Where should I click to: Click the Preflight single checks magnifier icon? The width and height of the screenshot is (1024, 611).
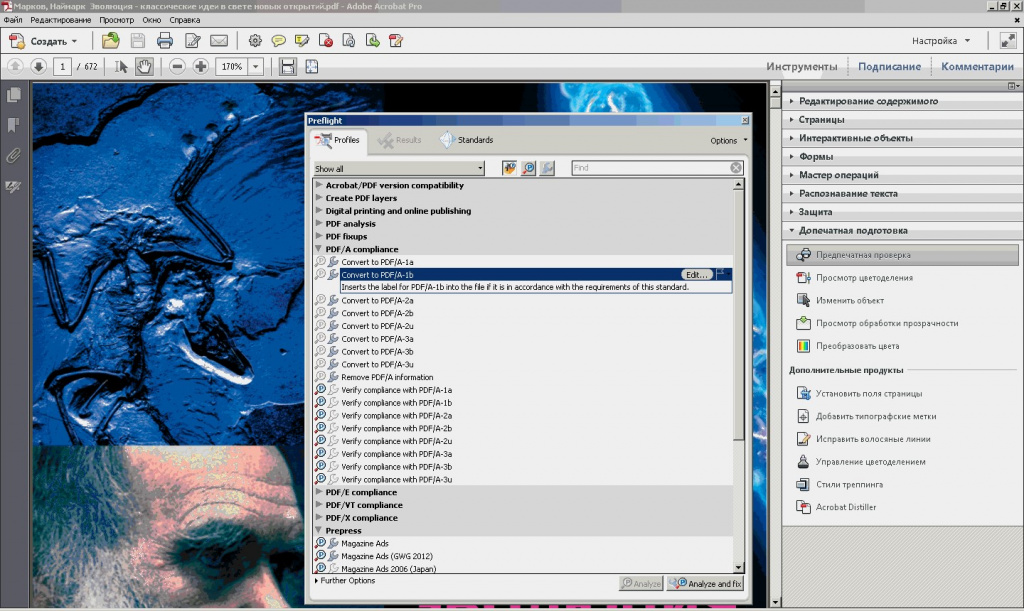point(528,168)
